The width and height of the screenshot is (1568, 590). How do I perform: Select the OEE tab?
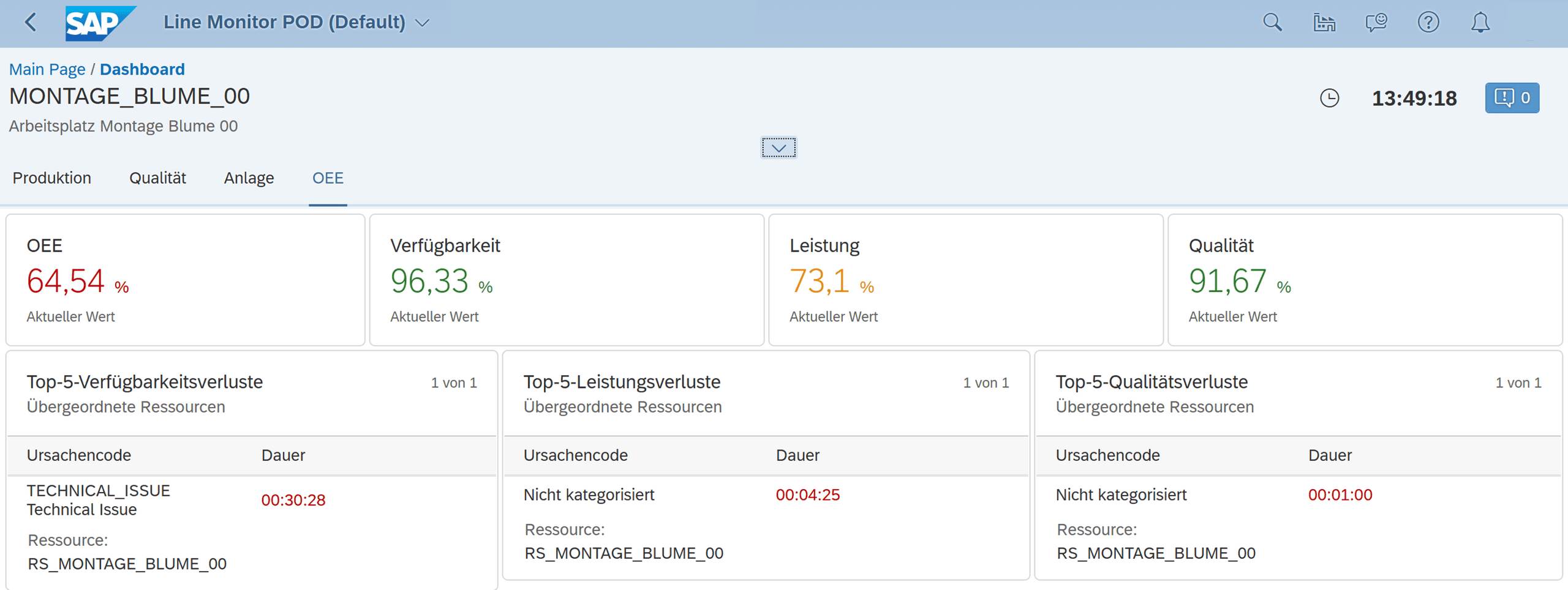[x=328, y=178]
